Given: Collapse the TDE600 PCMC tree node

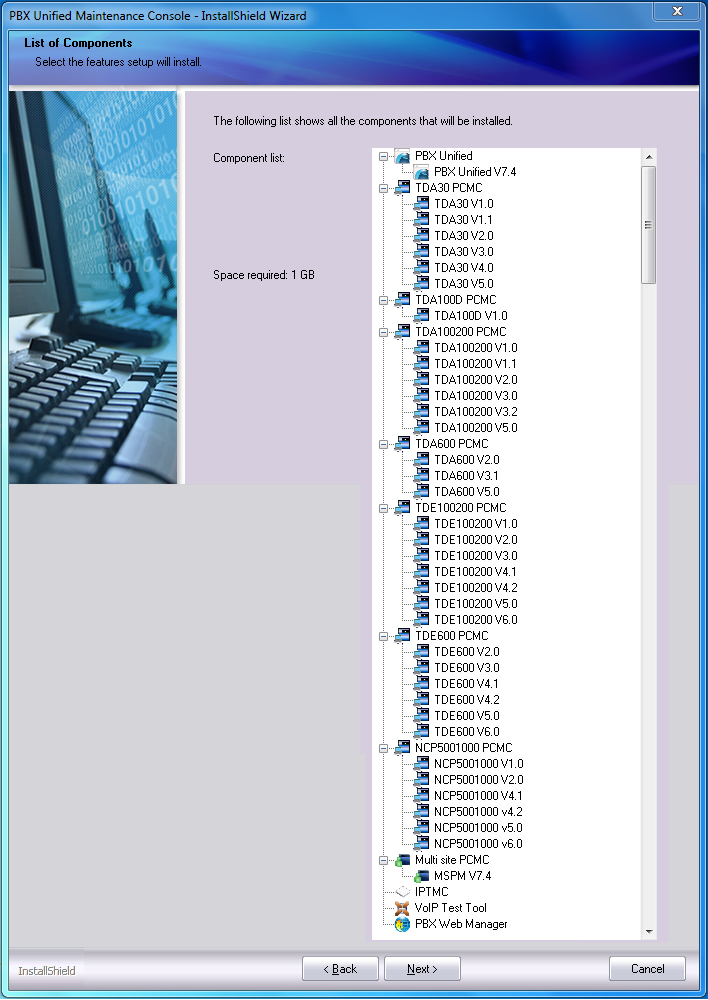Looking at the screenshot, I should [383, 636].
